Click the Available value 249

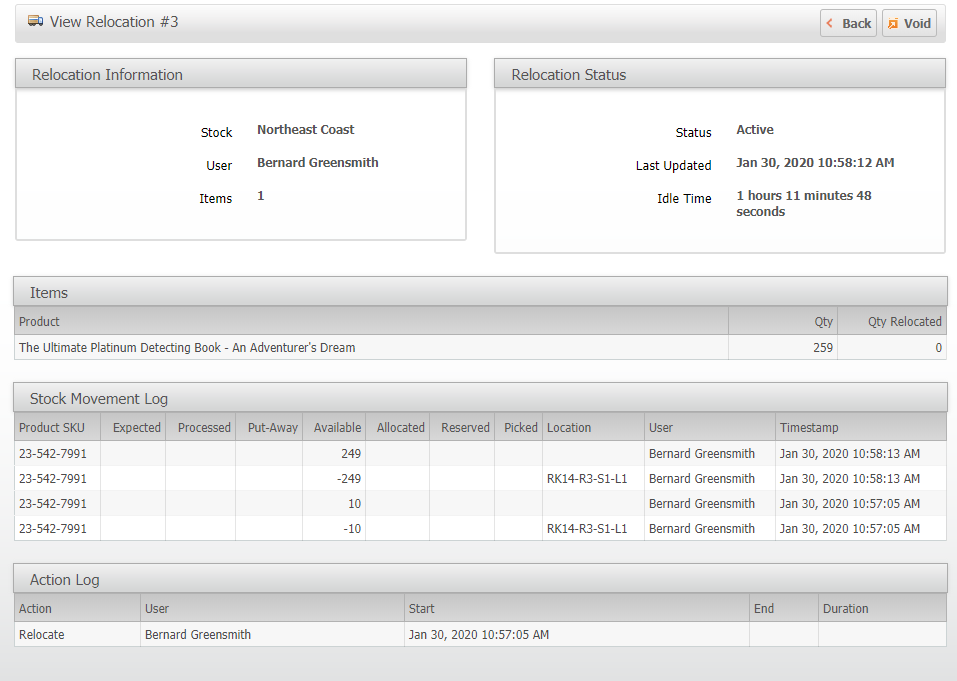351,453
